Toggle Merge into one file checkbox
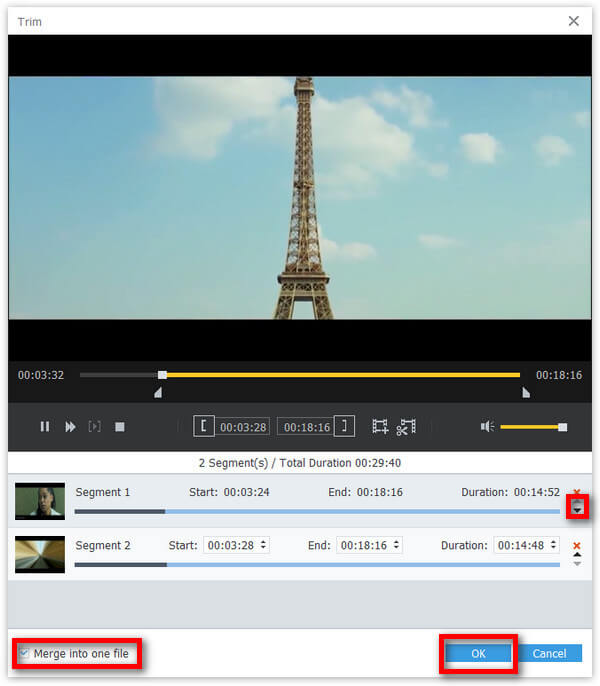The image size is (600, 686). (x=23, y=654)
